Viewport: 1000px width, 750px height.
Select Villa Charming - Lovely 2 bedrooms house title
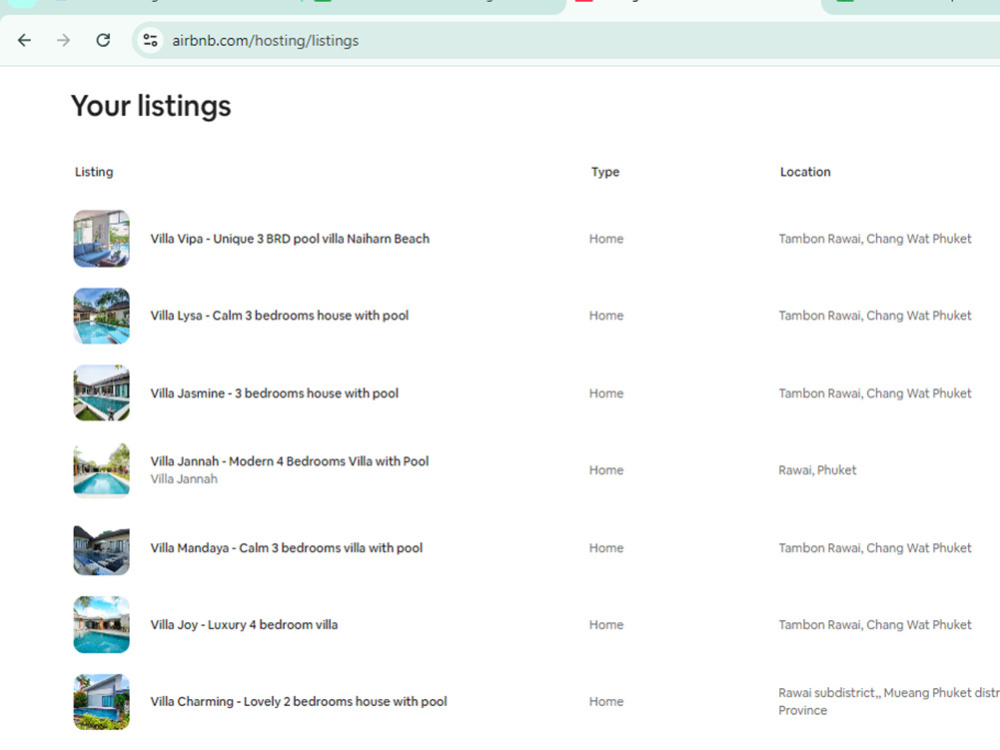click(298, 702)
